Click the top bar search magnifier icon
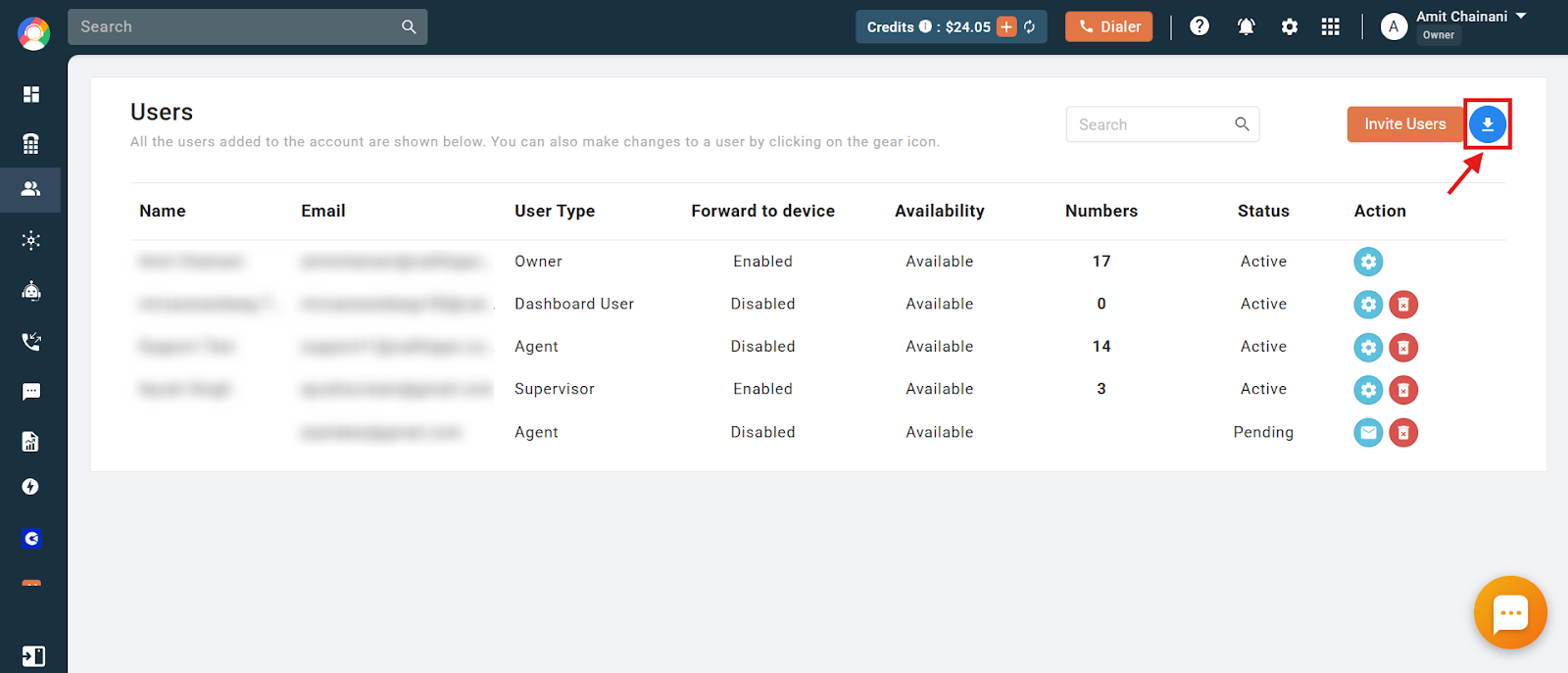 (x=409, y=27)
